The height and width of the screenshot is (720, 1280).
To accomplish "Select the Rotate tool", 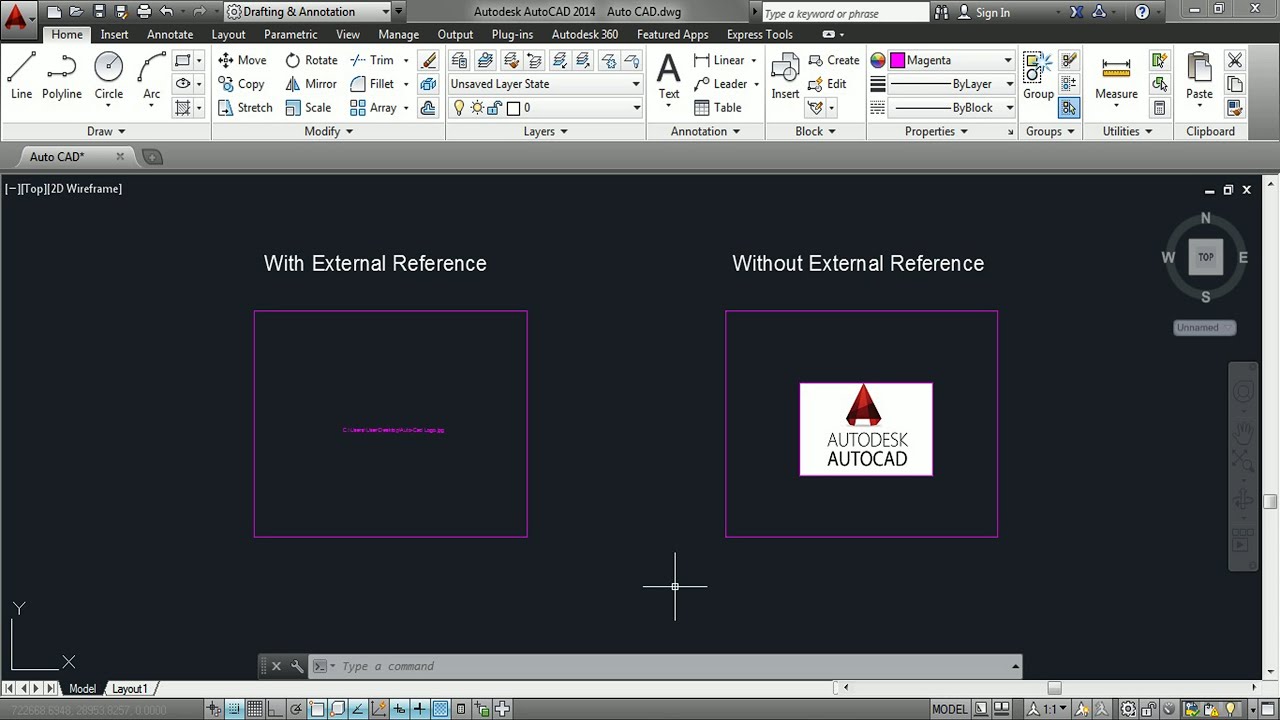I will 311,60.
